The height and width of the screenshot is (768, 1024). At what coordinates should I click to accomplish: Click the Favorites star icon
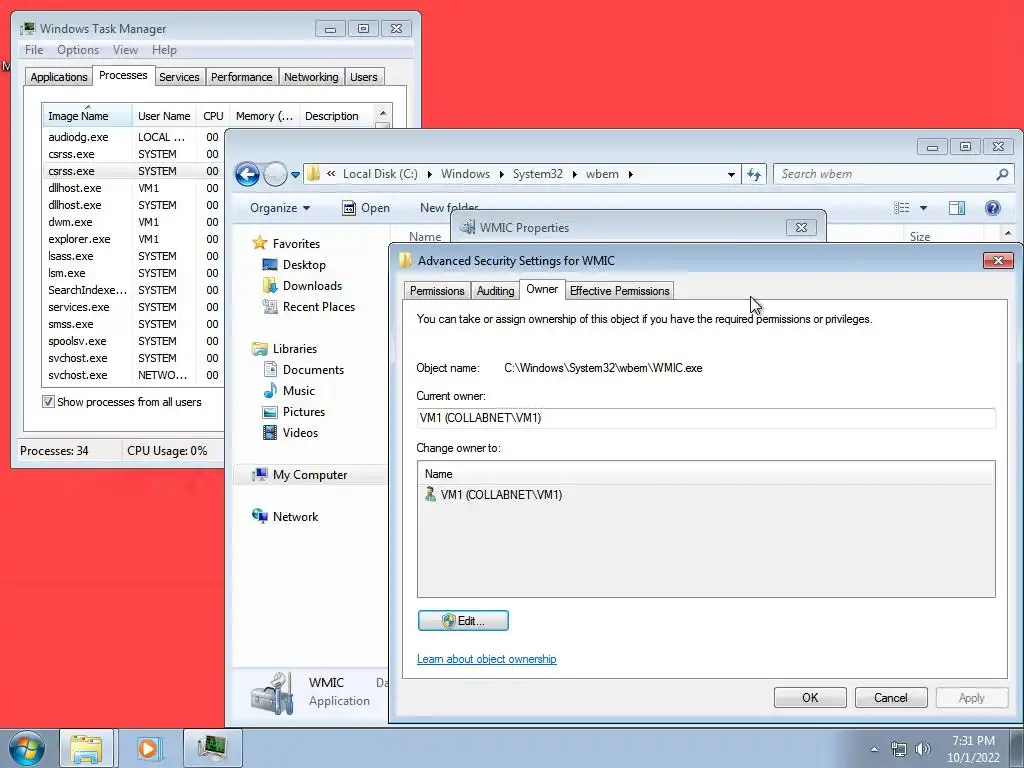pyautogui.click(x=260, y=243)
